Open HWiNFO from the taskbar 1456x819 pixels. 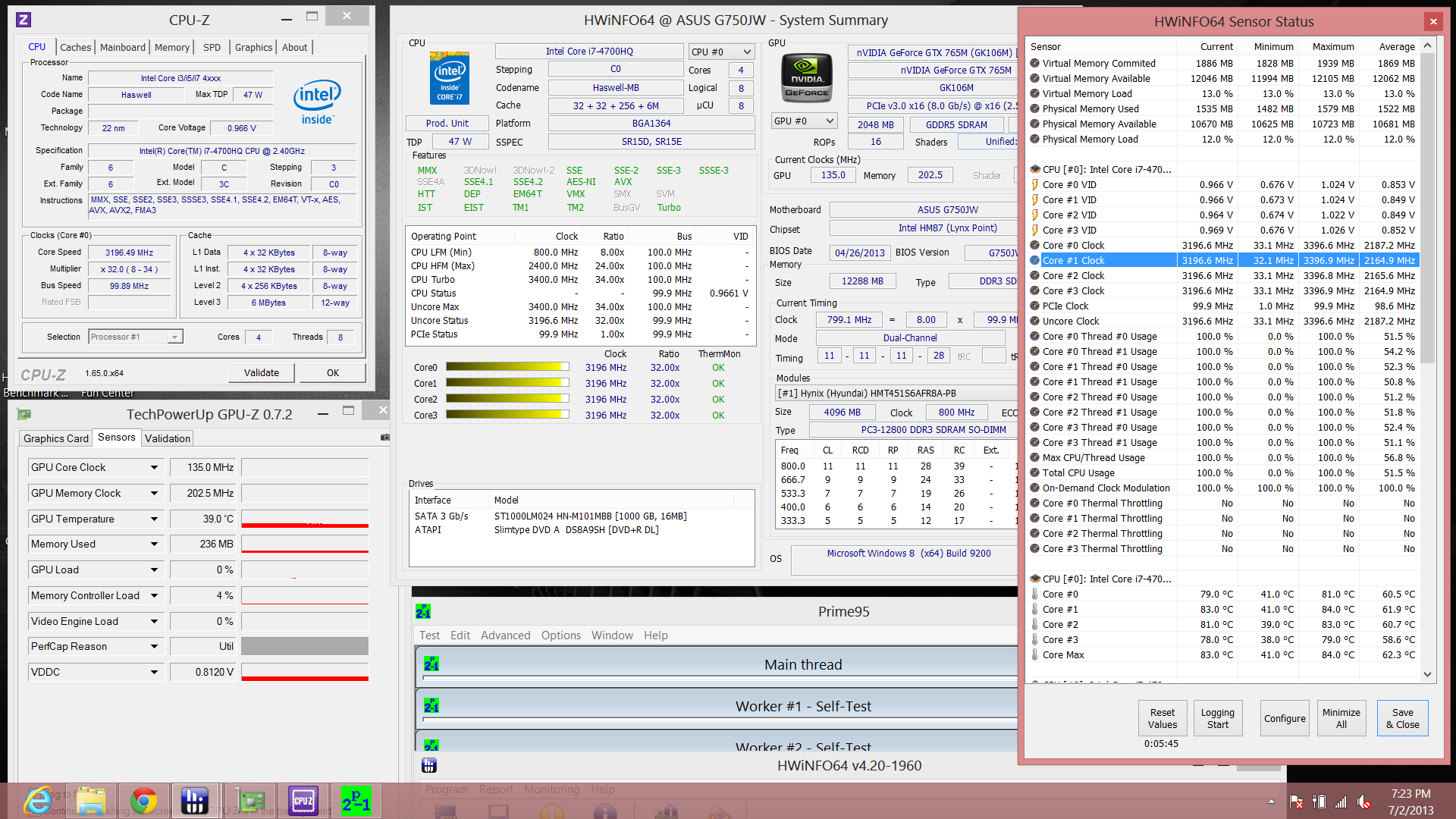click(195, 801)
